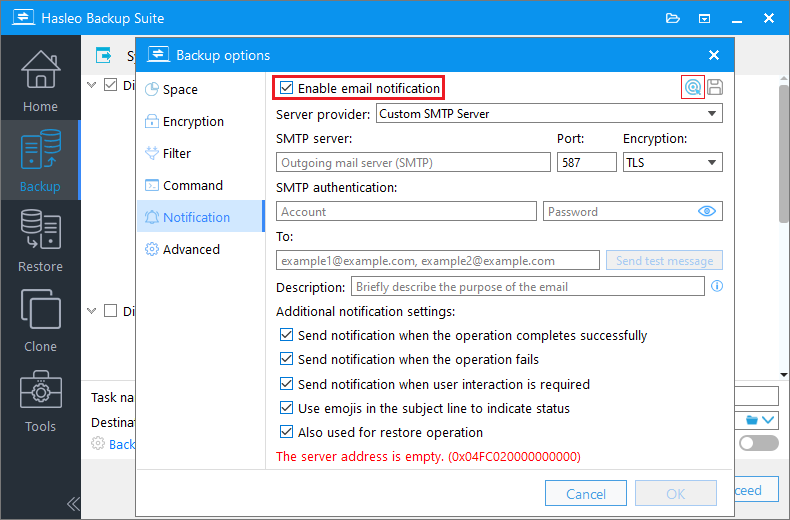Open the Filter options tab
This screenshot has height=520, width=790.
point(200,153)
